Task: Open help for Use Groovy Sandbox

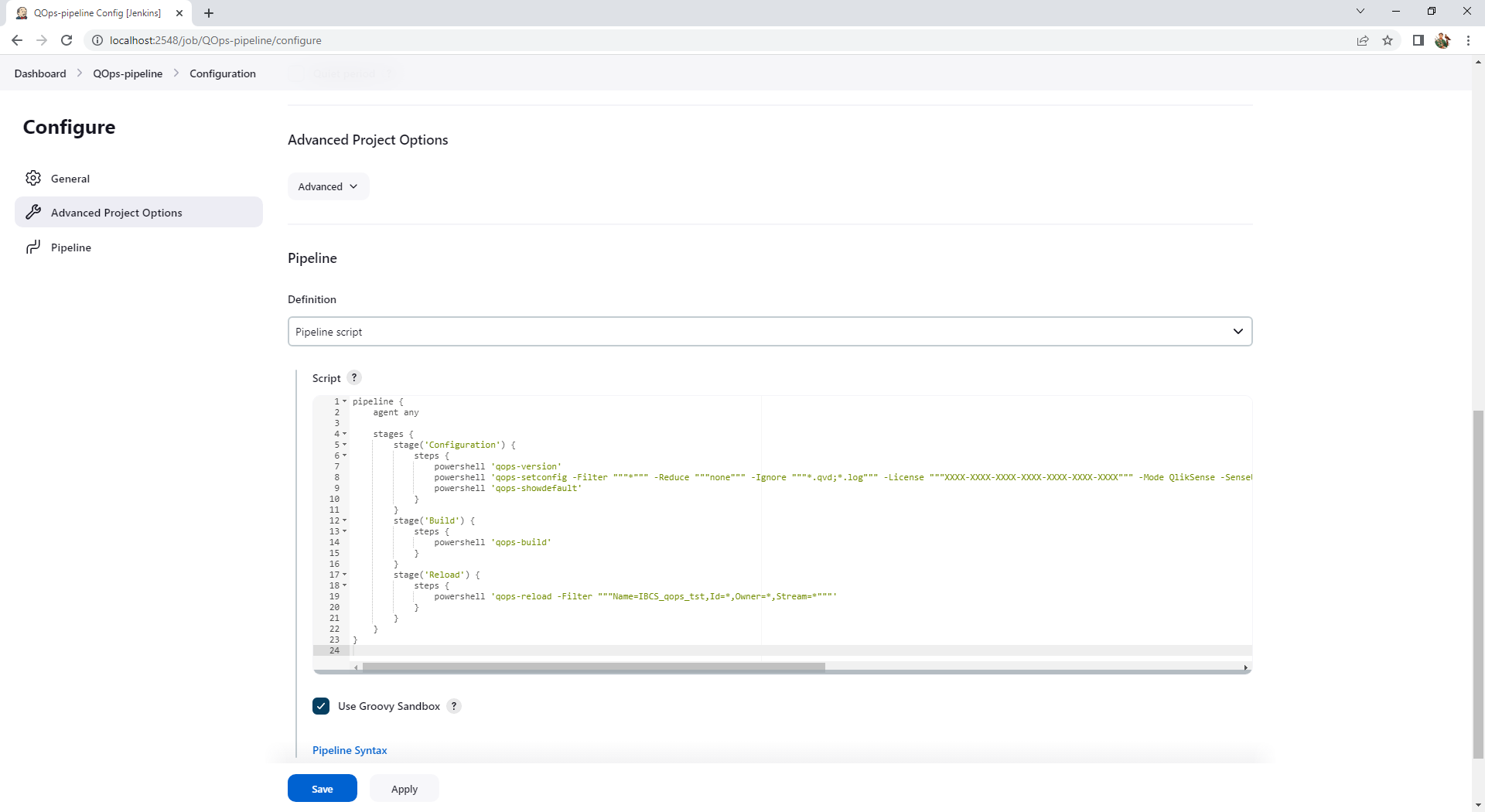Action: [454, 706]
